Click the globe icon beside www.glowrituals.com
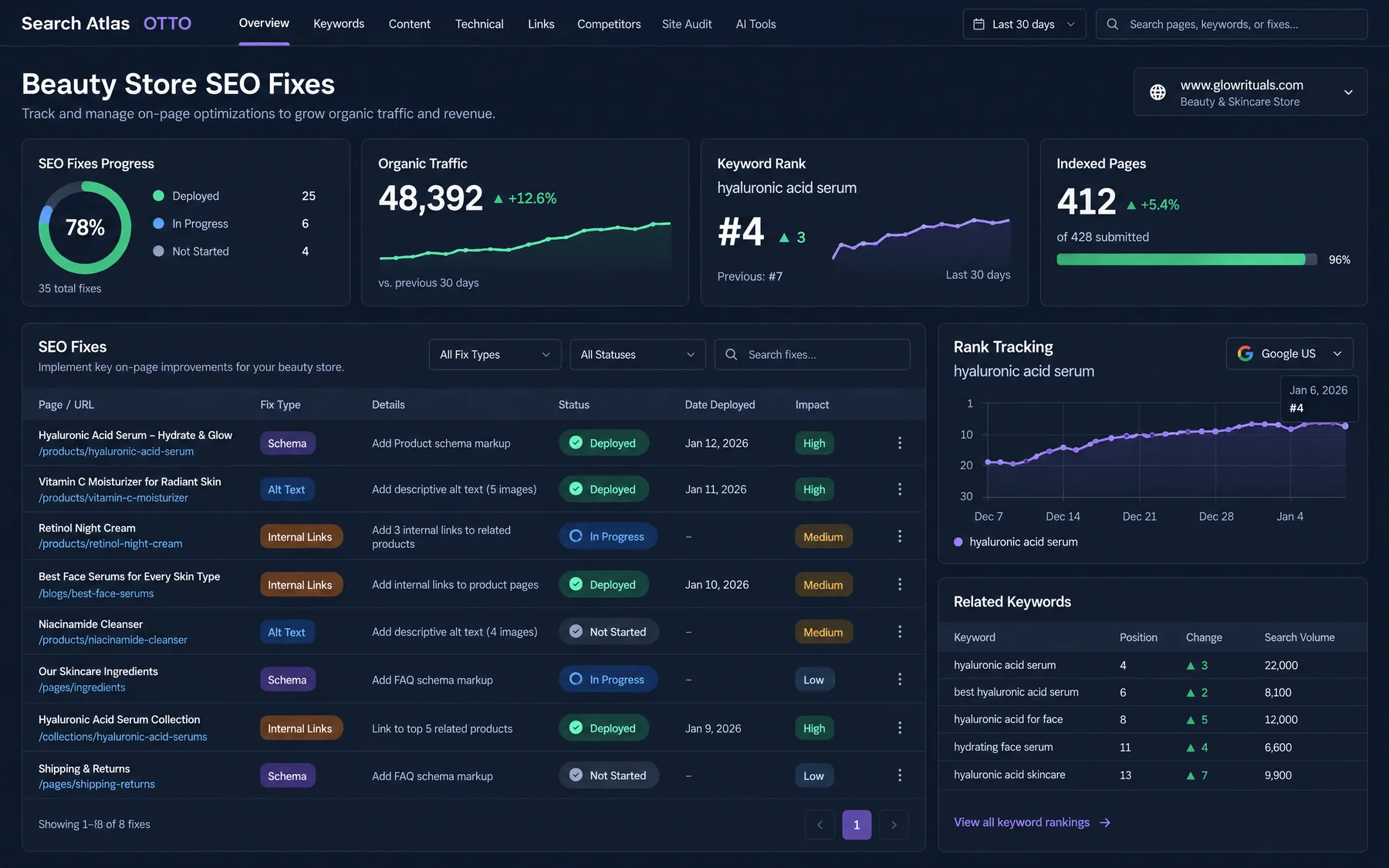This screenshot has height=868, width=1389. (x=1157, y=93)
